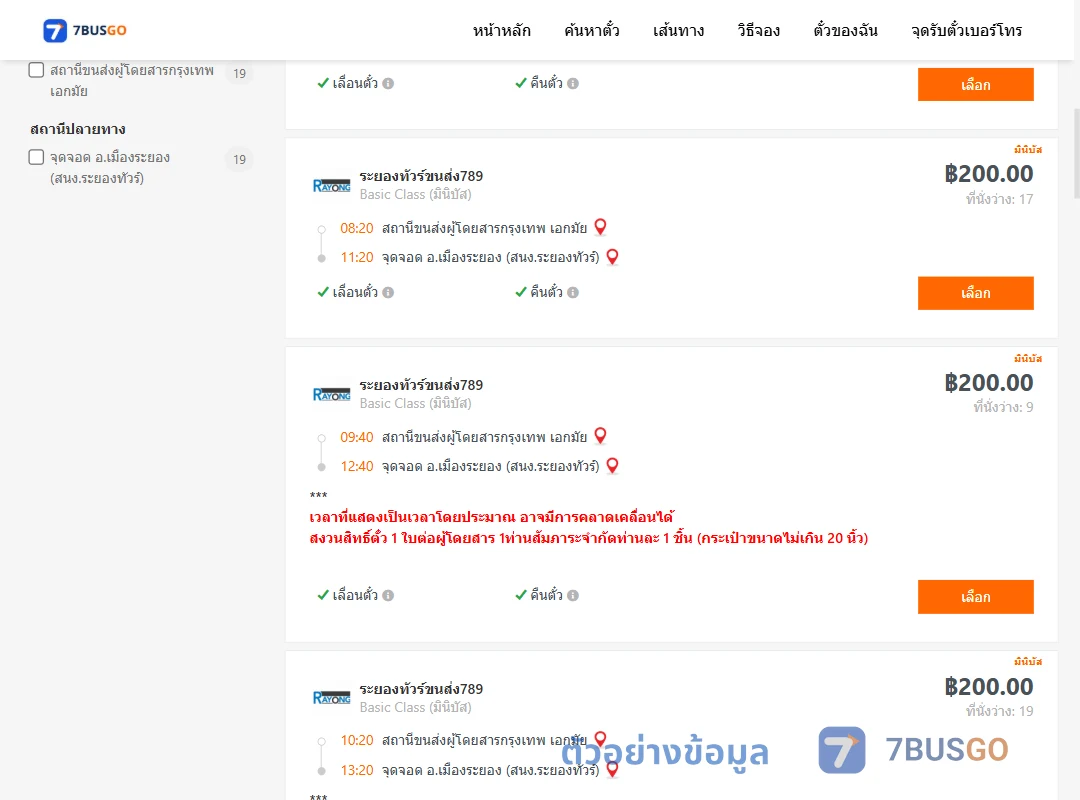Click เลือก for the 08:20 departure
This screenshot has width=1080, height=800.
[975, 293]
